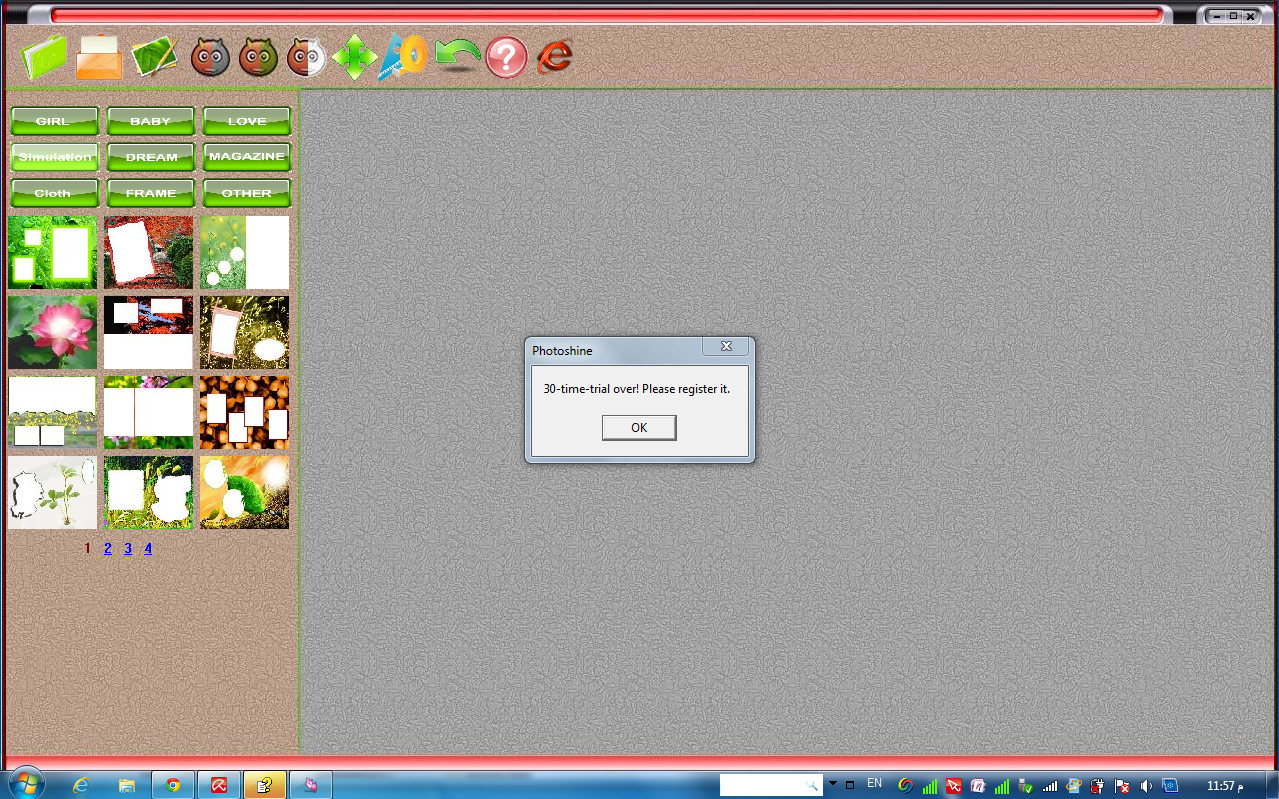Click the green half-face effect icon
1279x799 pixels.
pyautogui.click(x=258, y=58)
